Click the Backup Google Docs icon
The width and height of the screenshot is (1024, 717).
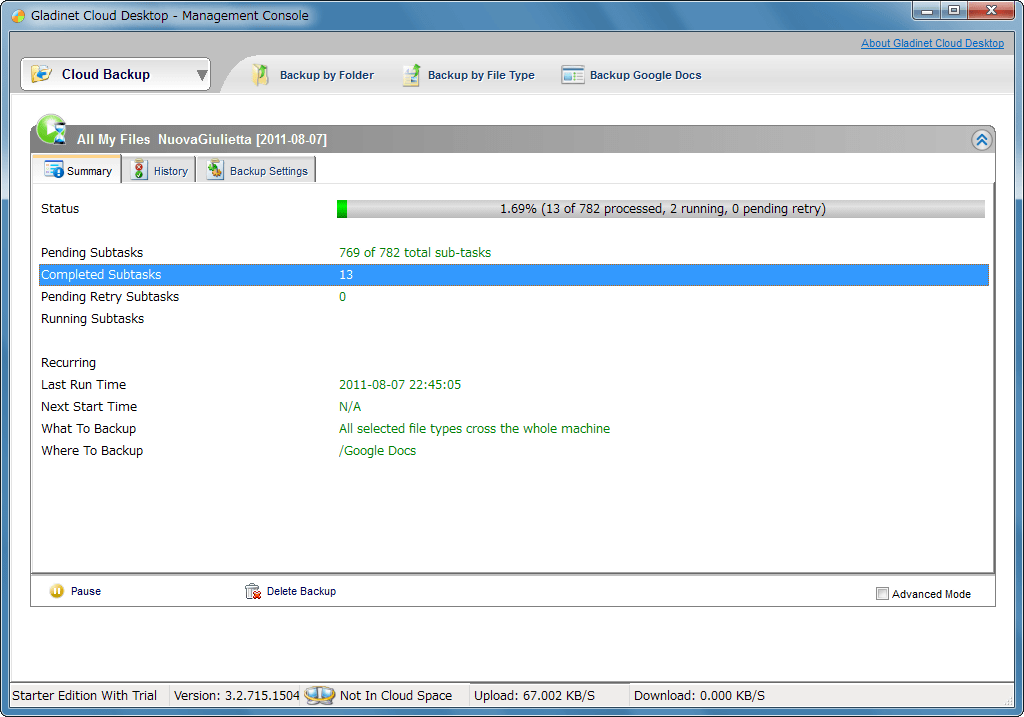[x=572, y=75]
